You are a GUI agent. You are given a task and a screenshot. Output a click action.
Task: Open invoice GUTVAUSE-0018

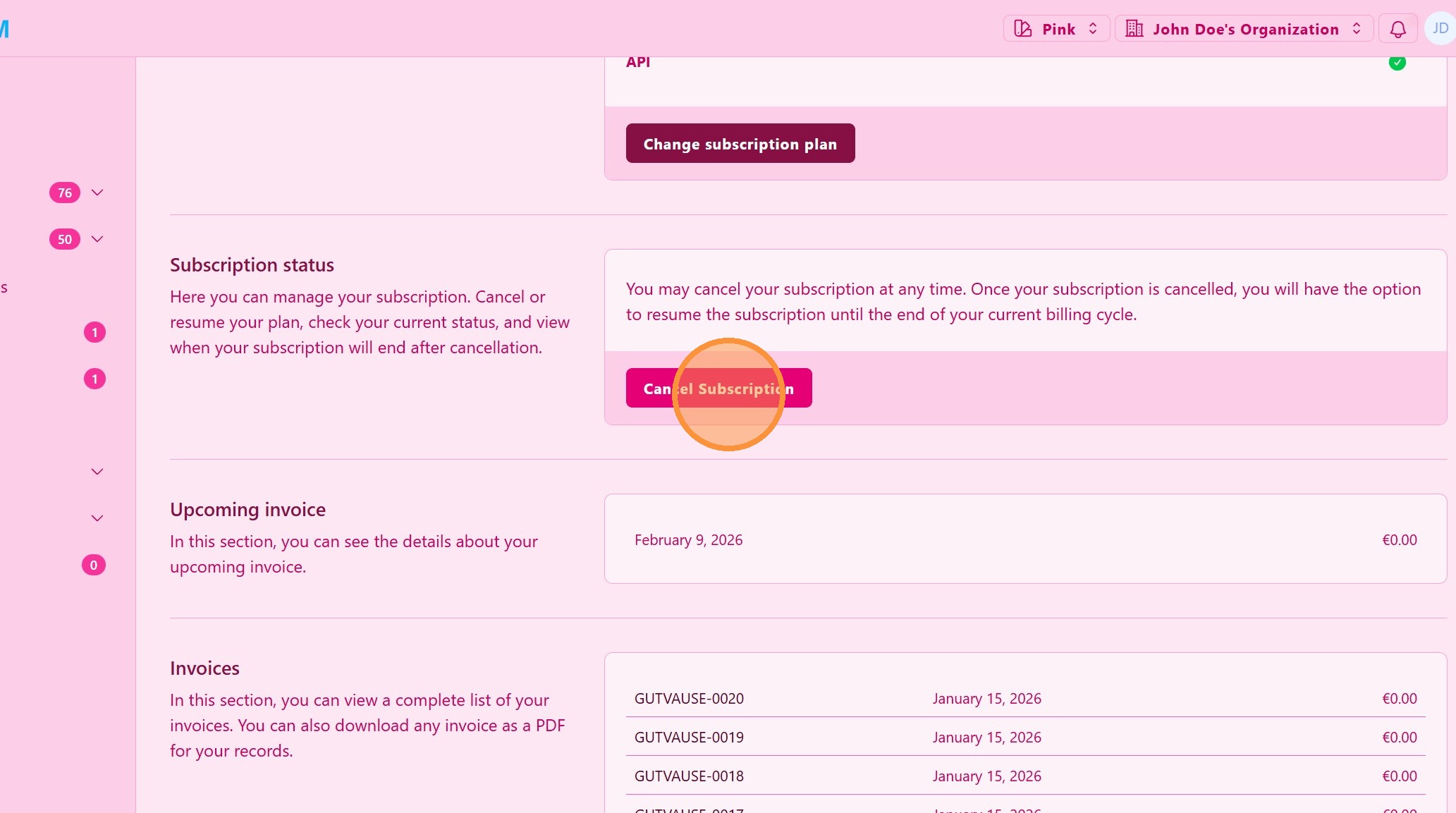[689, 776]
